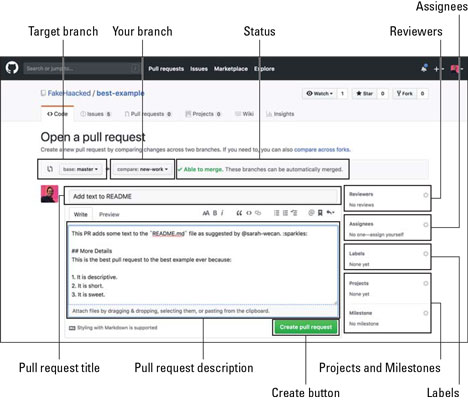Insert a numbered list
This screenshot has height=400, width=468.
click(285, 213)
